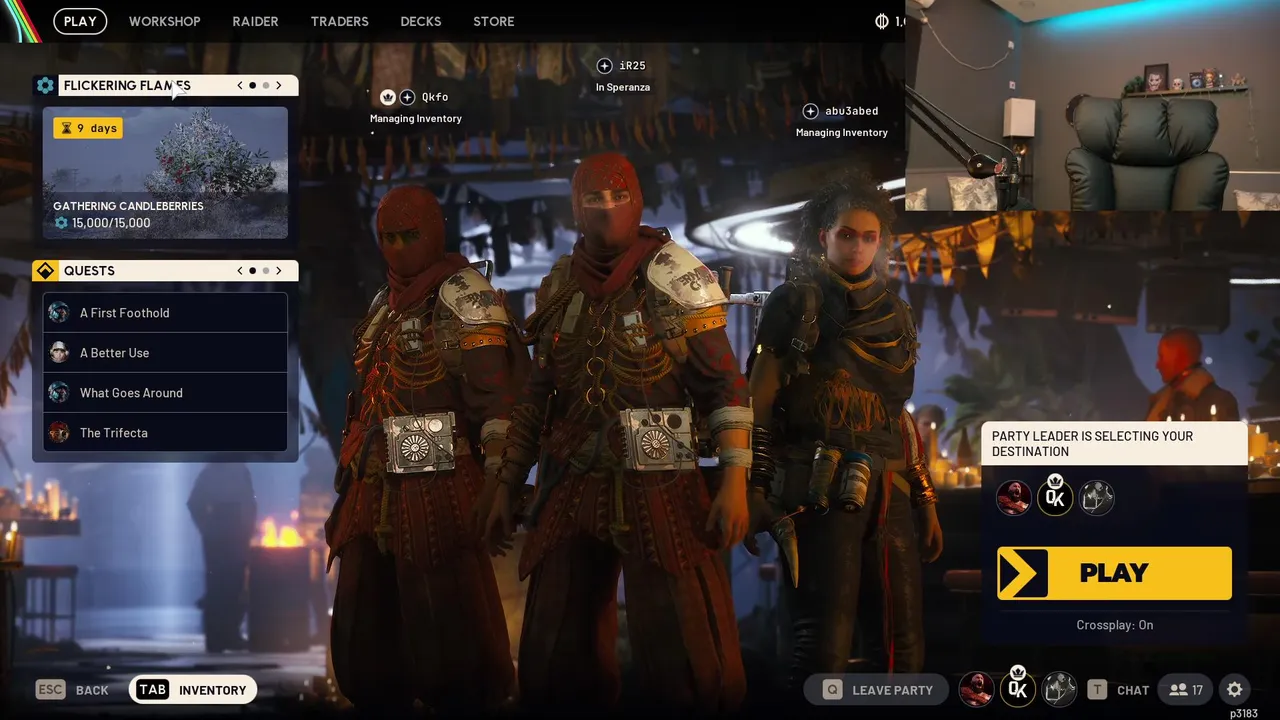
Task: Click the currency coin icon in top bar
Action: (882, 21)
